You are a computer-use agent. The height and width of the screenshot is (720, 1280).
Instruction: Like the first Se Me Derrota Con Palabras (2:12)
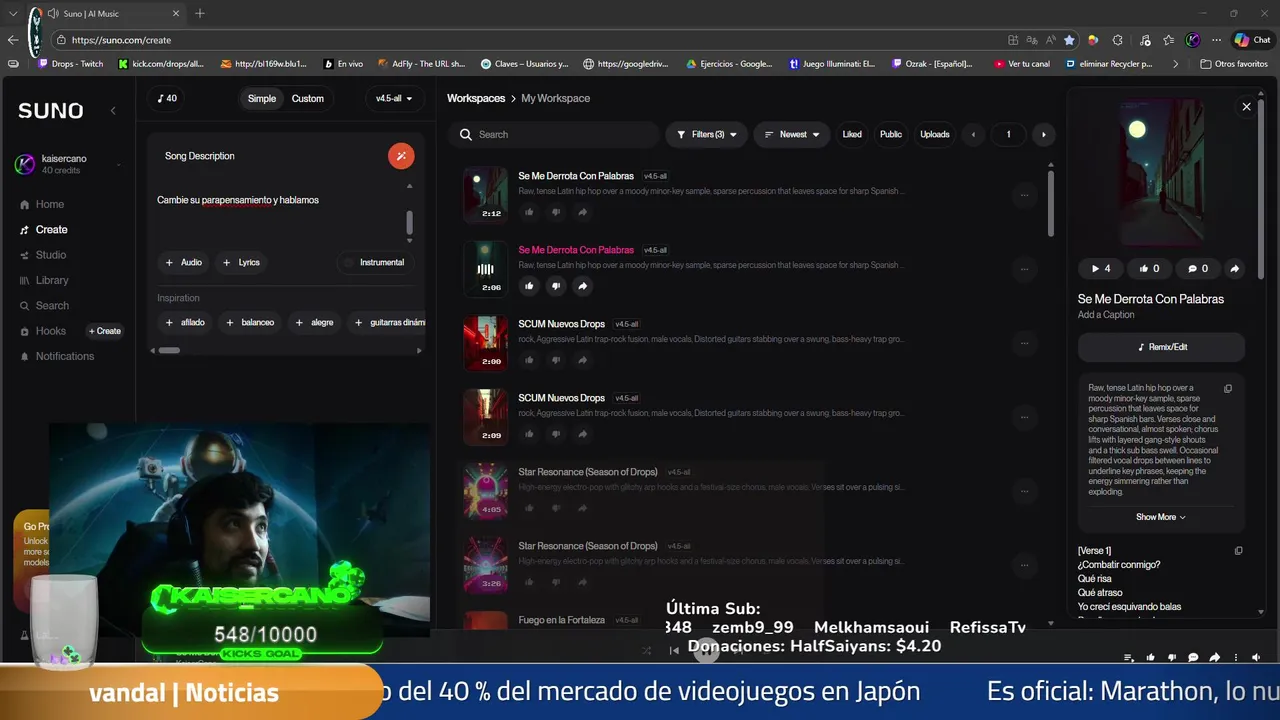coord(529,212)
